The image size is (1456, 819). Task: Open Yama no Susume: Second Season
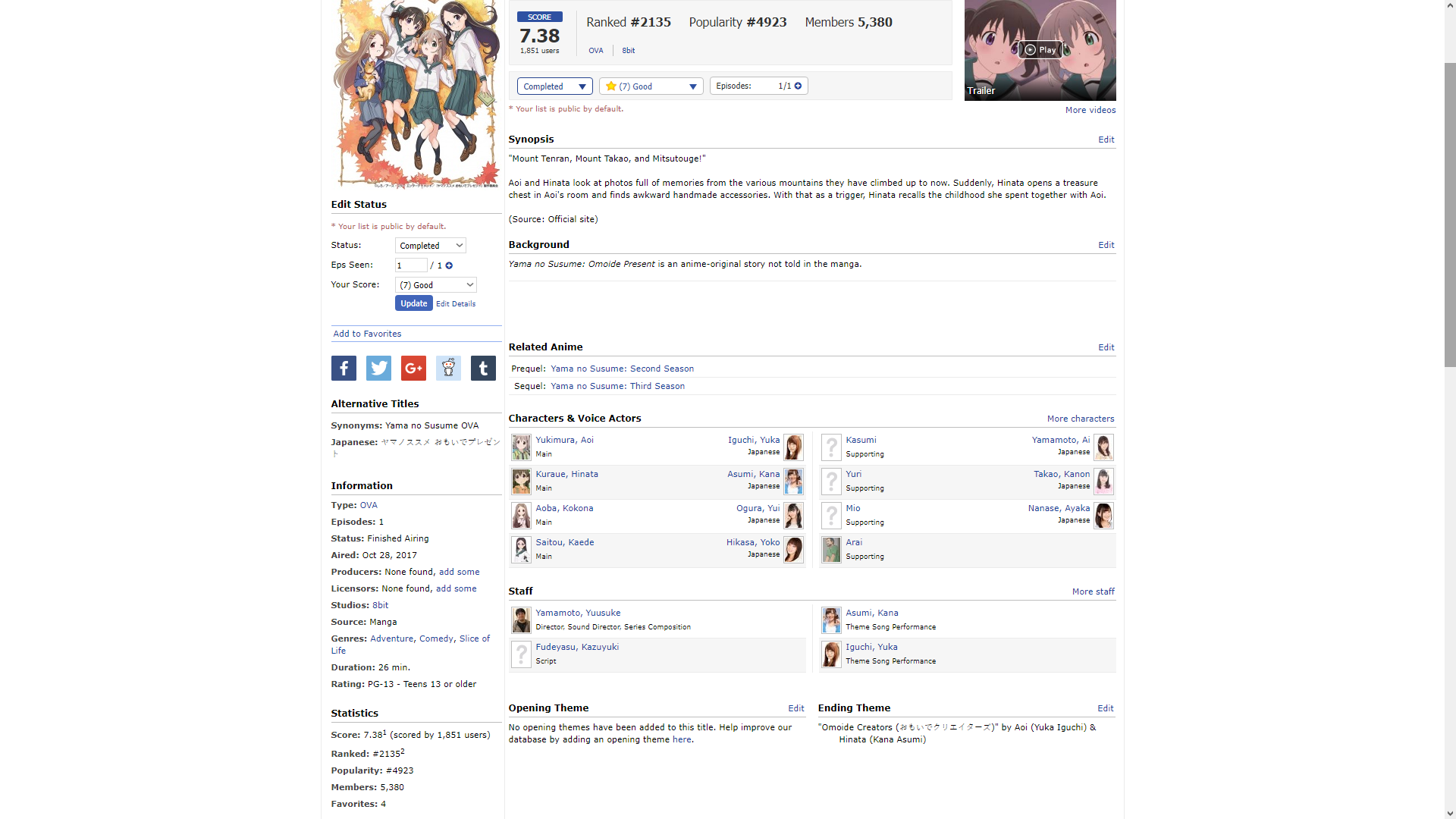tap(622, 369)
